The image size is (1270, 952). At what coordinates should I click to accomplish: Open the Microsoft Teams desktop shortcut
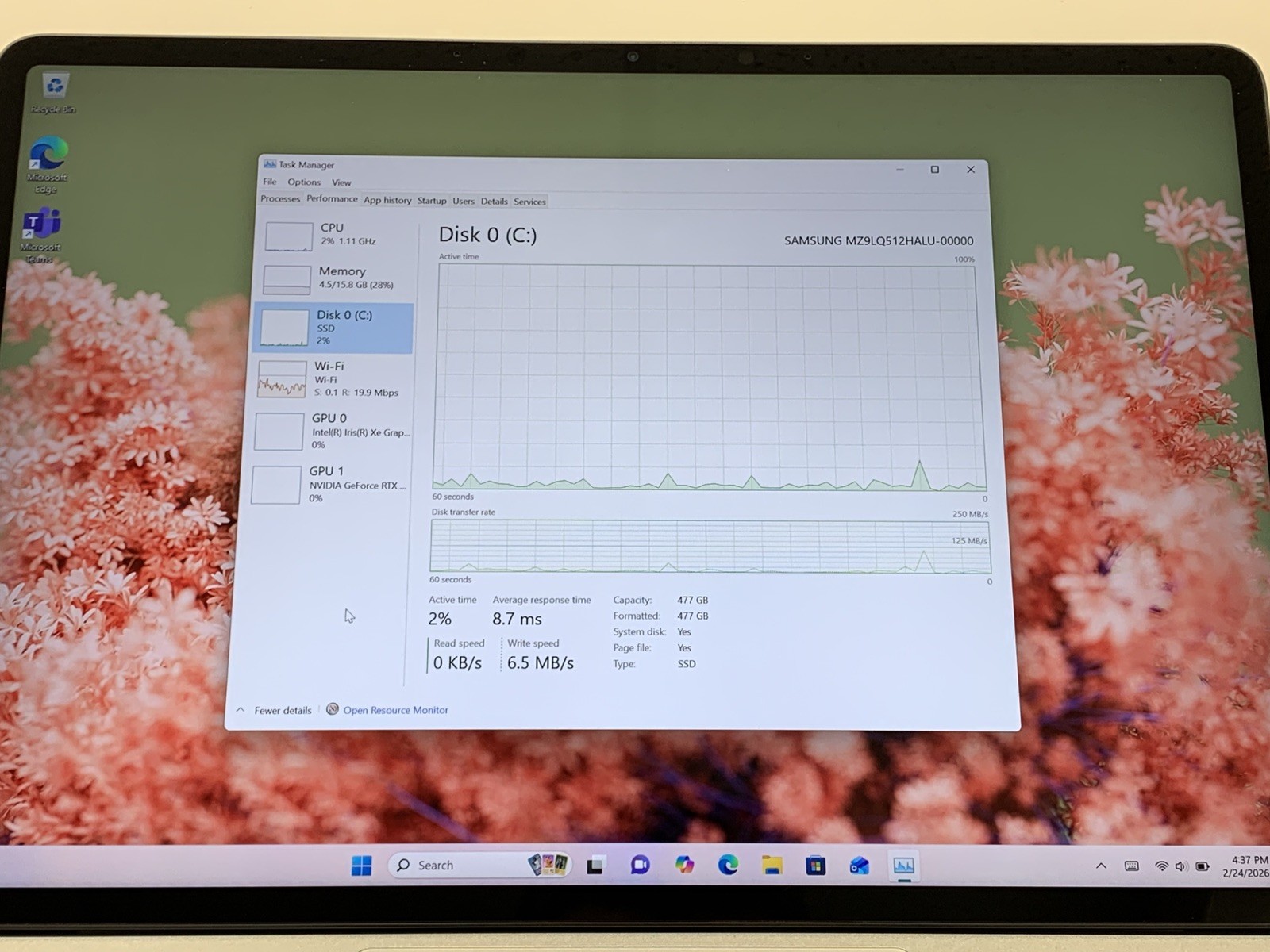click(x=42, y=236)
